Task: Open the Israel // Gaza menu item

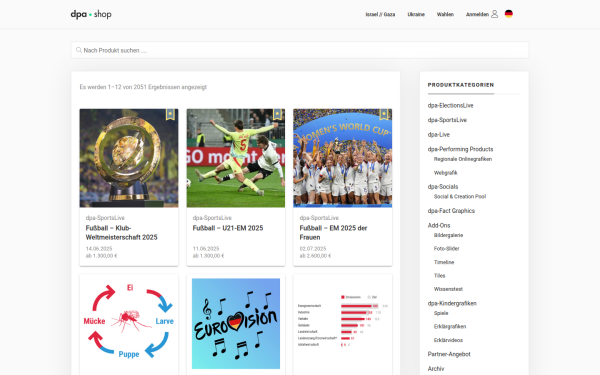Action: click(x=380, y=15)
